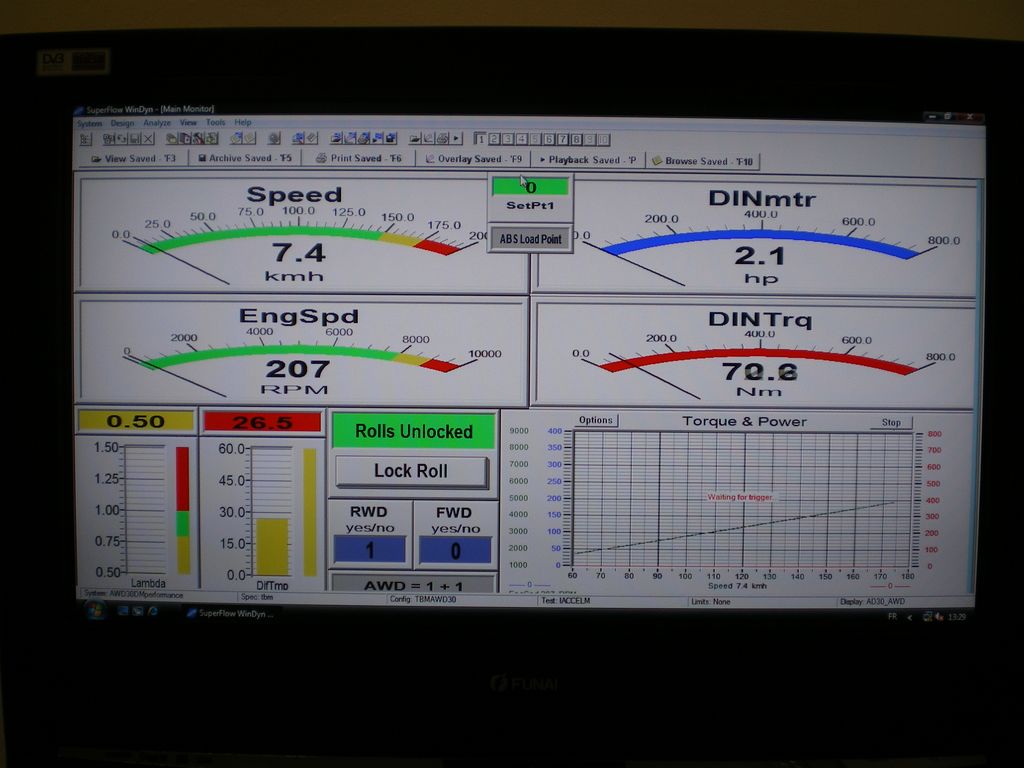Open the Analyze menu
The width and height of the screenshot is (1024, 768).
(x=157, y=123)
